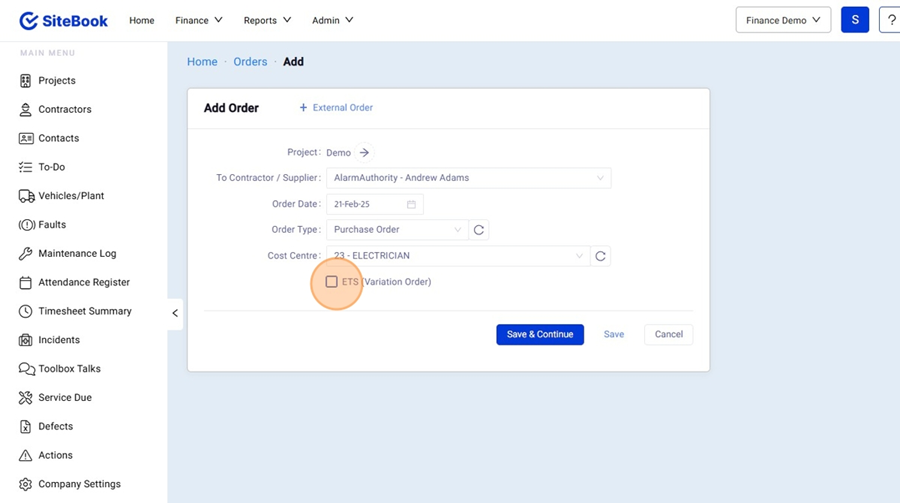Viewport: 900px width, 503px height.
Task: Expand the Cost Centre dropdown
Action: (458, 256)
